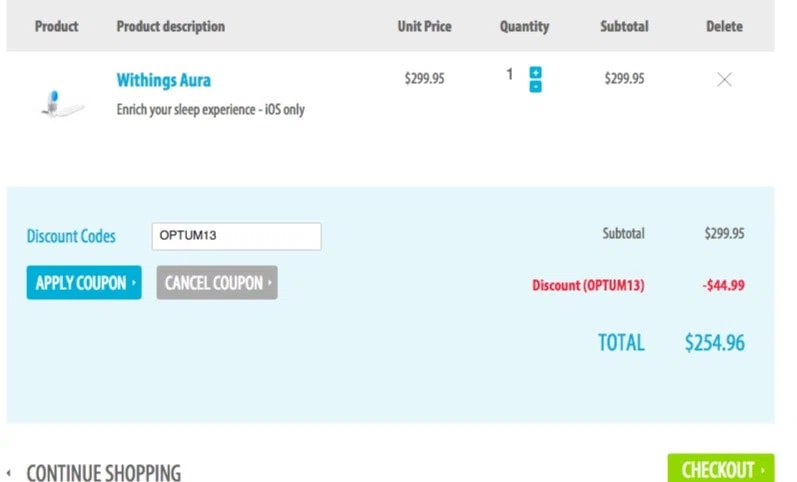
Task: Click the Subtotal column header
Action: (624, 26)
